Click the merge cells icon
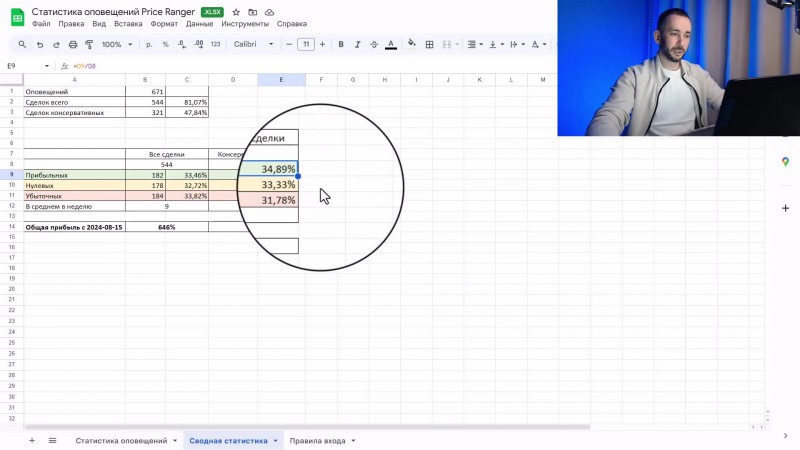 (446, 44)
